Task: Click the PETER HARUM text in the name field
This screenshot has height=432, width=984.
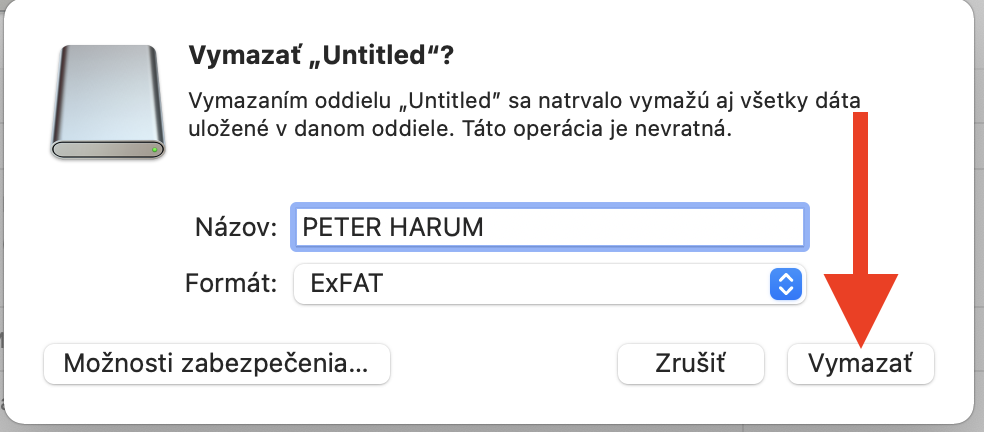Action: (x=393, y=227)
